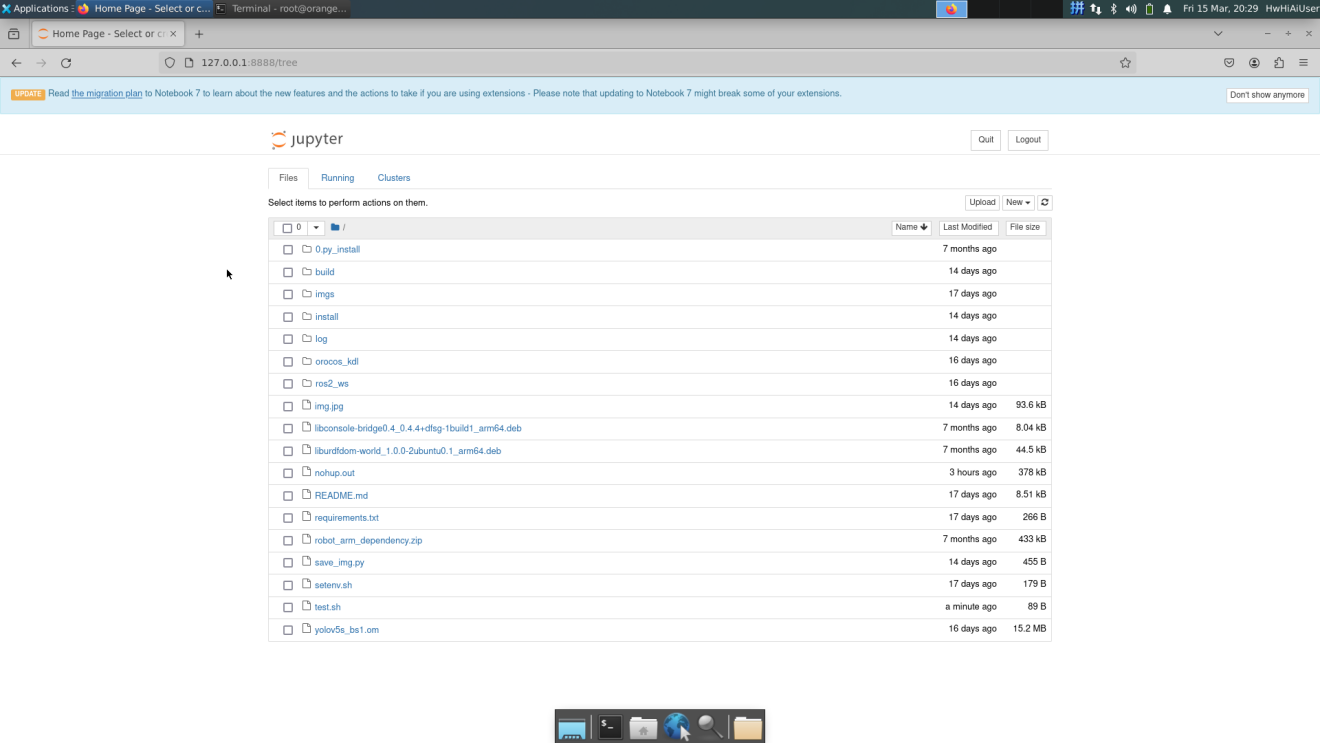Open robot_arm_dependency.zip
Viewport: 1320px width, 743px height.
pyautogui.click(x=368, y=540)
